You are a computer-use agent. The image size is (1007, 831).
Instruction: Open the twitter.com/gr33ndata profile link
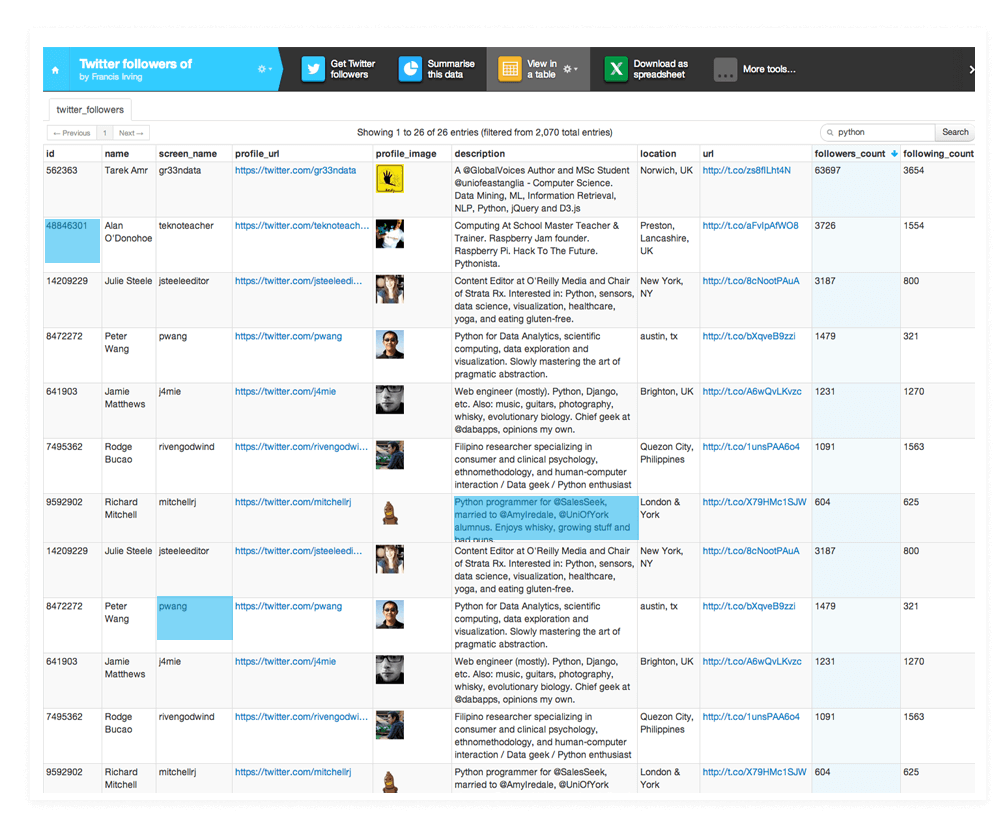(295, 170)
